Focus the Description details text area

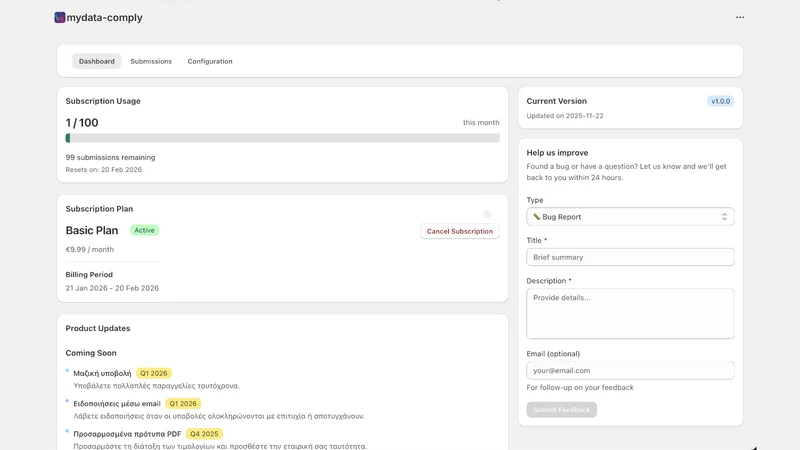point(630,313)
